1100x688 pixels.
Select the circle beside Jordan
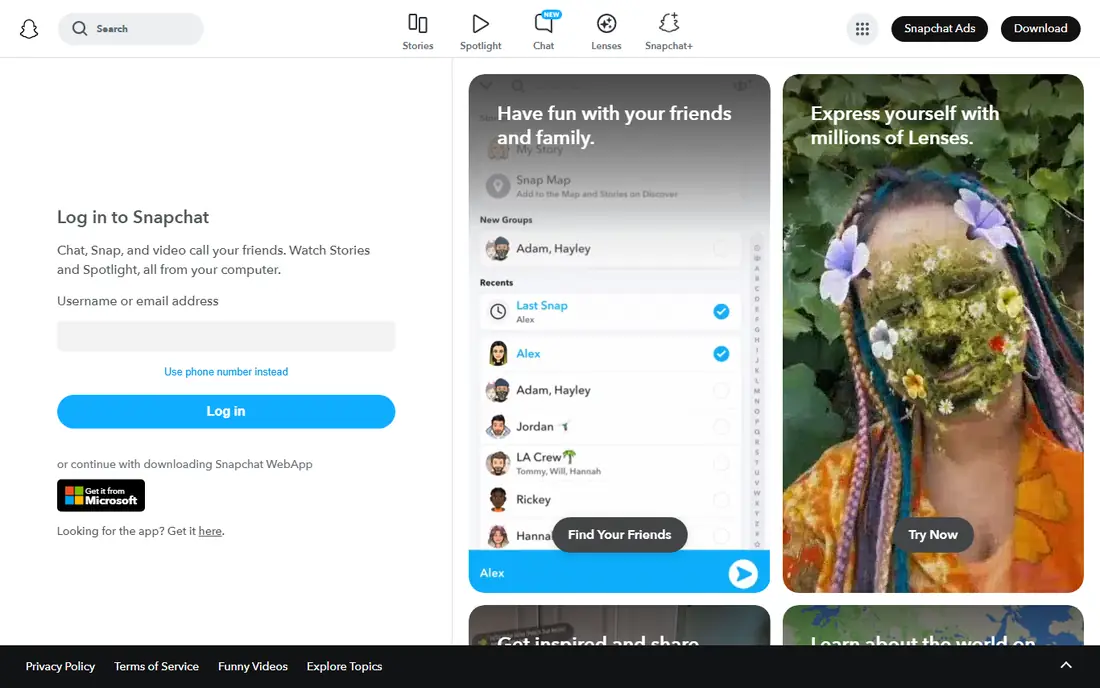click(721, 426)
